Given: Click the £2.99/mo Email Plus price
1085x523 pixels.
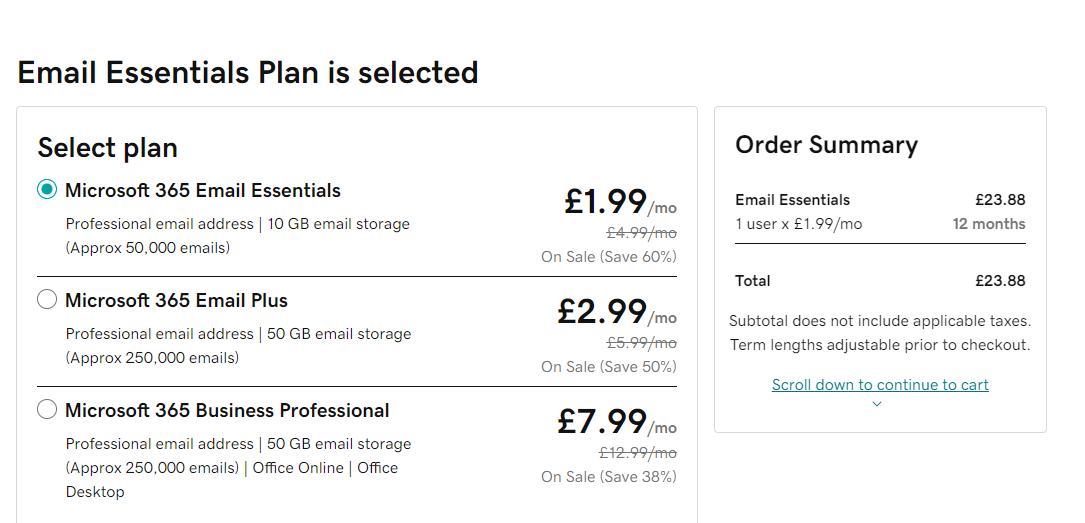Looking at the screenshot, I should (x=616, y=312).
